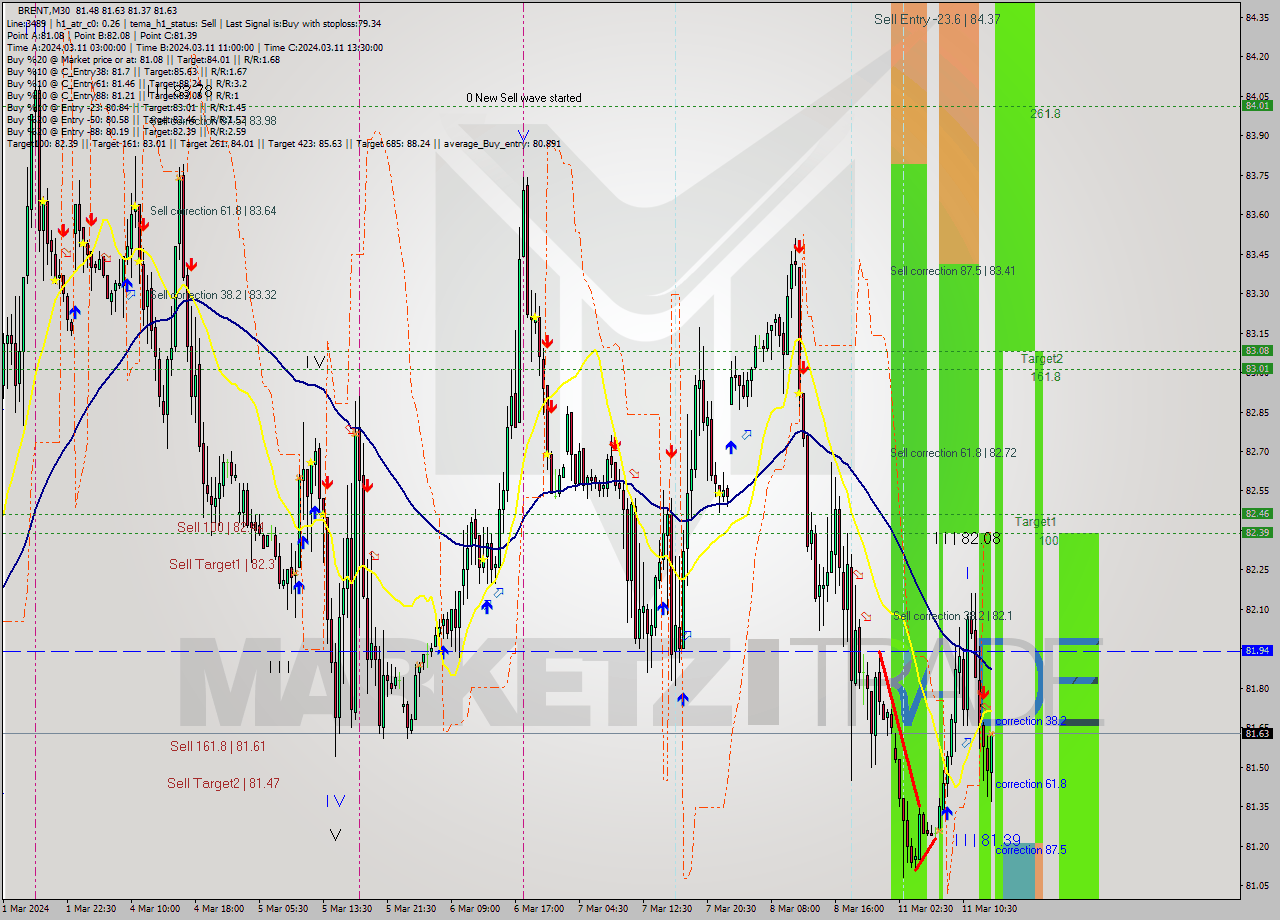
Task: Click the 84.35 price axis value
Action: click(1257, 17)
